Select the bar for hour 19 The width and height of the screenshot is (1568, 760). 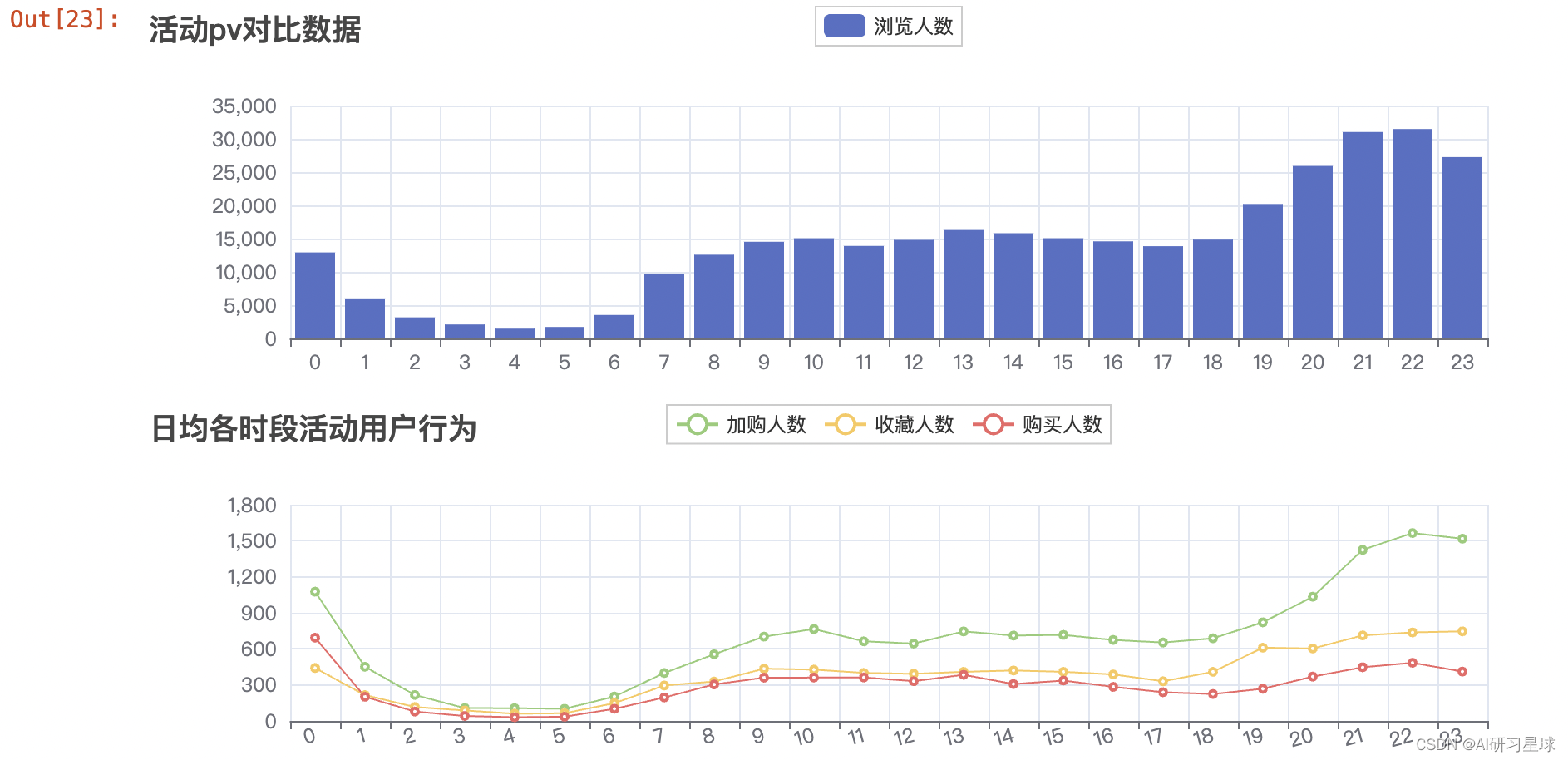point(1263,272)
